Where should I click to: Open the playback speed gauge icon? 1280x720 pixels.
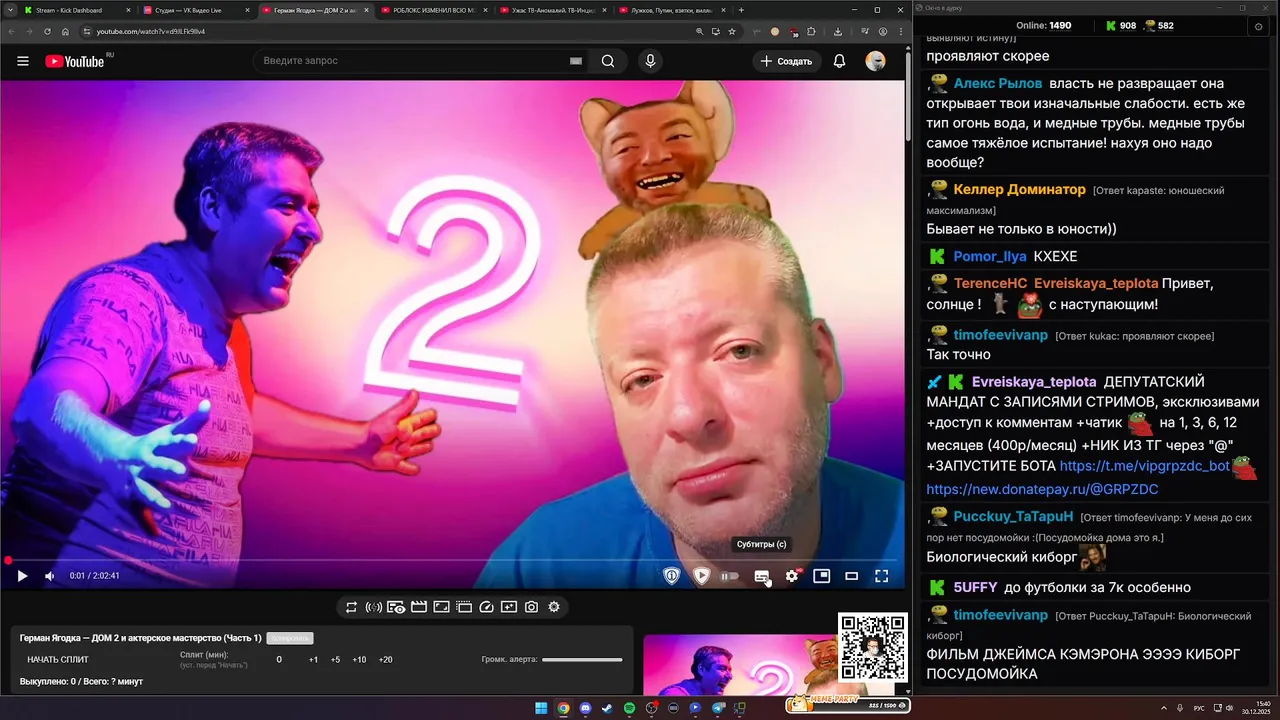487,607
